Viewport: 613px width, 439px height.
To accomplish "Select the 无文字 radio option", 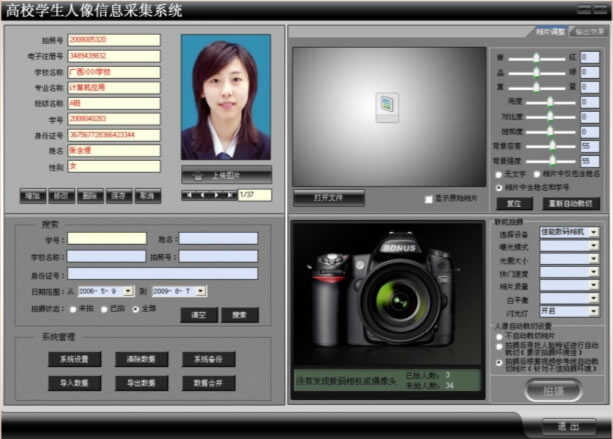I will click(x=500, y=173).
